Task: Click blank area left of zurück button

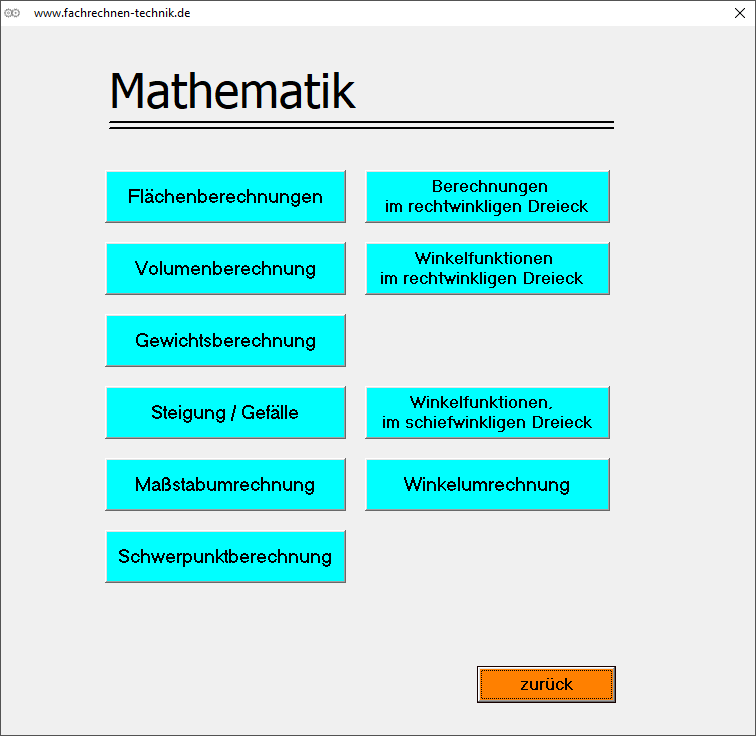Action: [300, 684]
